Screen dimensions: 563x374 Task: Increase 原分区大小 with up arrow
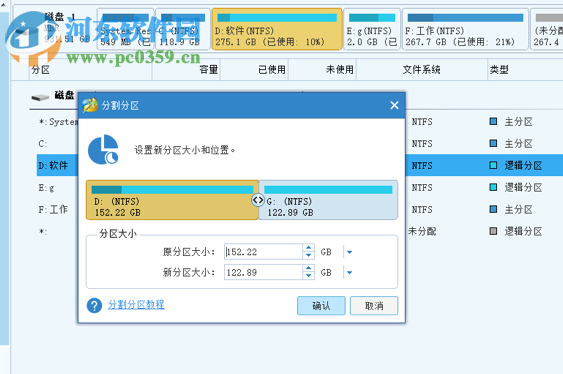[x=308, y=248]
